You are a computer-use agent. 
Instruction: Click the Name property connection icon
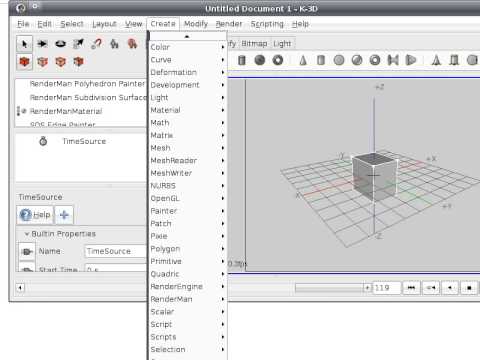pyautogui.click(x=27, y=251)
